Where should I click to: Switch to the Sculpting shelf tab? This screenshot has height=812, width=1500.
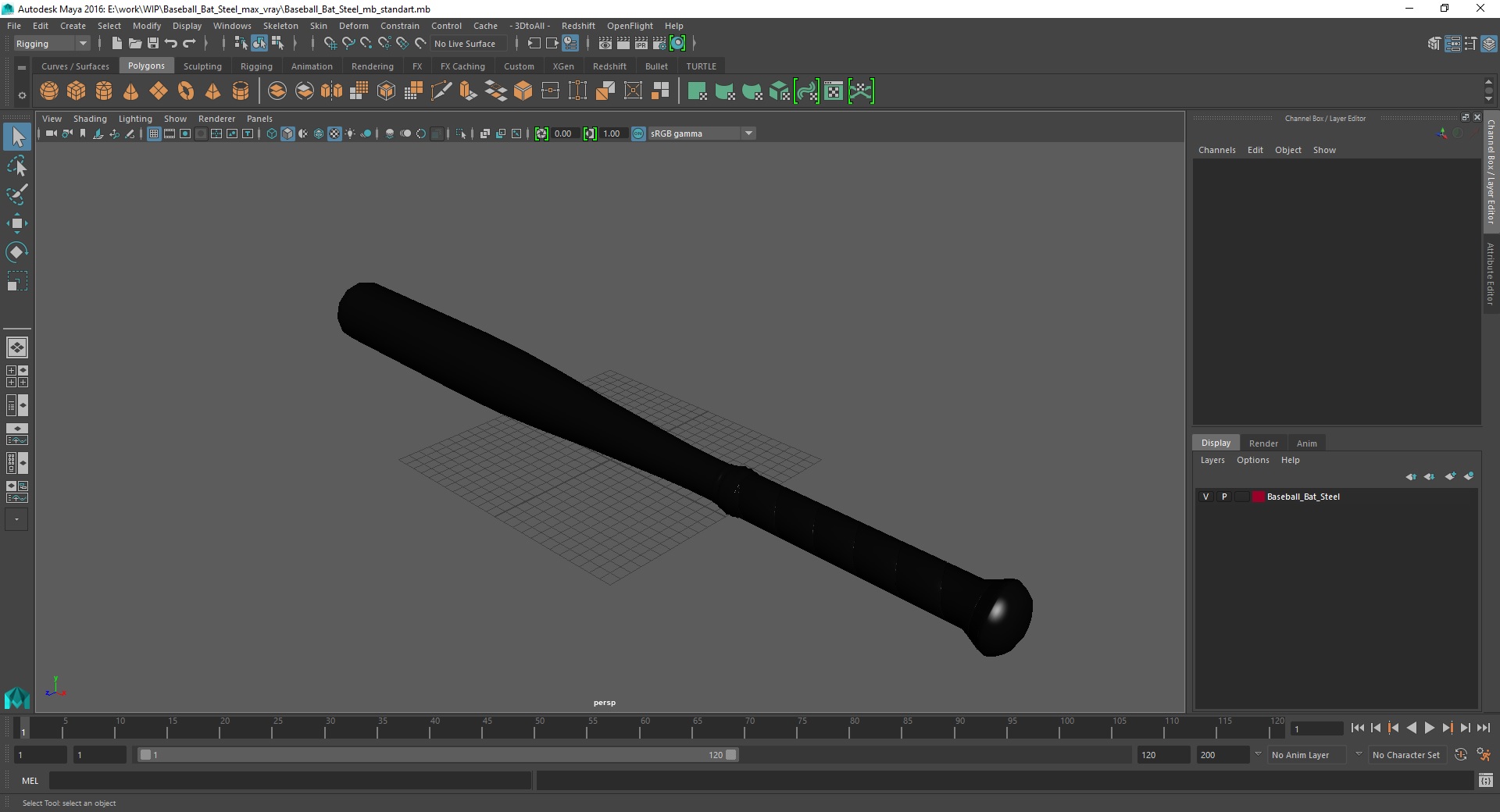point(202,66)
